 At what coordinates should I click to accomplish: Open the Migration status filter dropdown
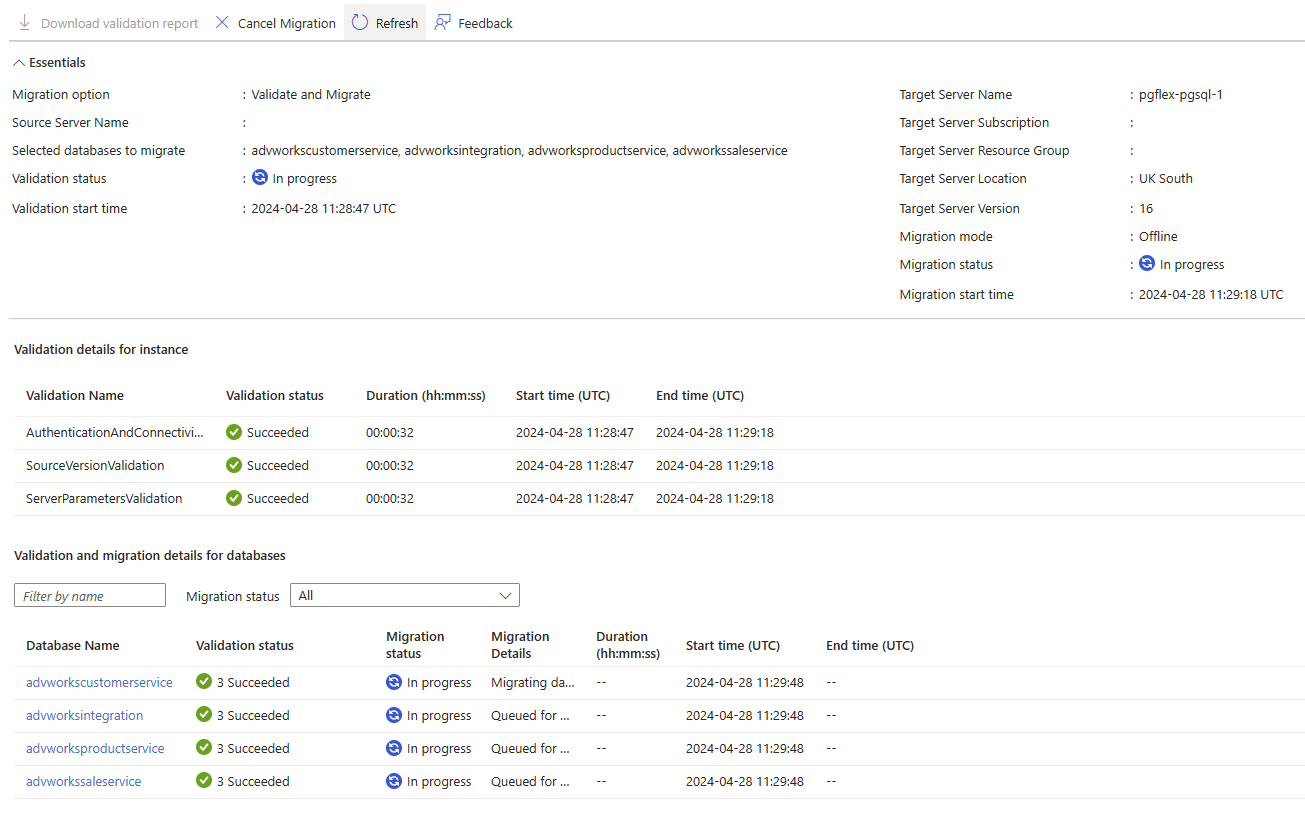click(x=404, y=594)
